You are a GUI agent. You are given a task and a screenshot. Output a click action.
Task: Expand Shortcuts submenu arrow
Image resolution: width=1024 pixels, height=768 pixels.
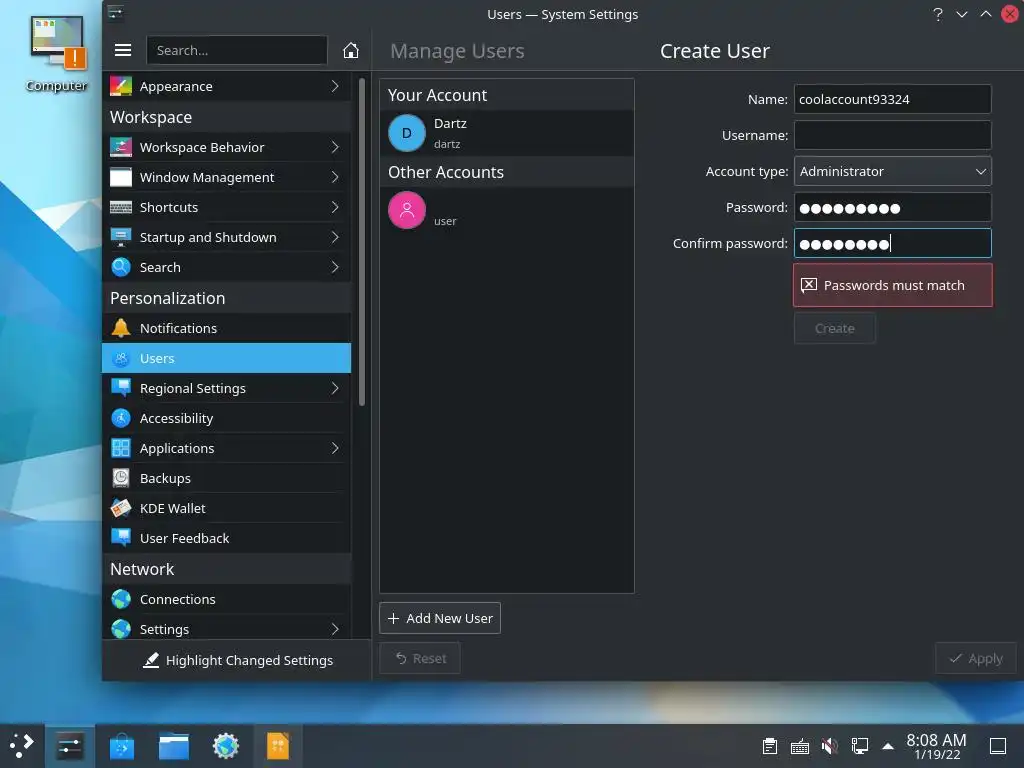(335, 207)
